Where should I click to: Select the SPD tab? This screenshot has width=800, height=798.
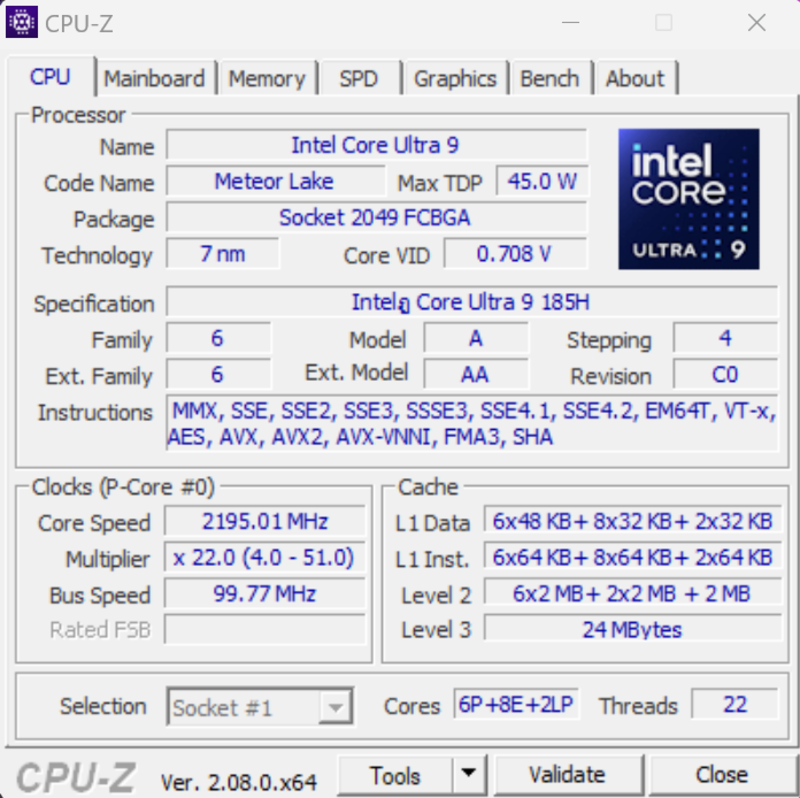point(359,79)
